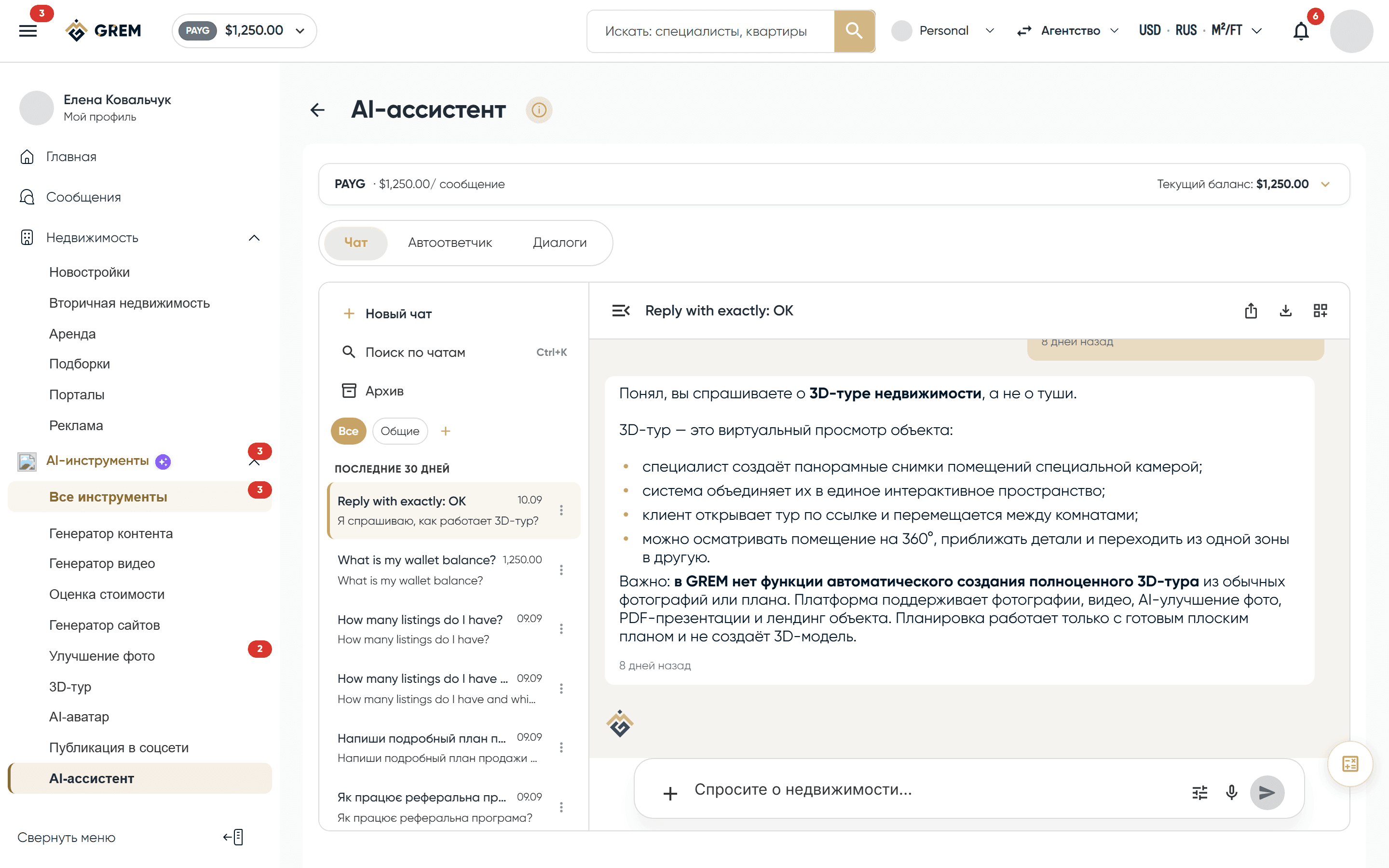Click the GREM logo
Image resolution: width=1389 pixels, height=868 pixels.
pyautogui.click(x=103, y=30)
